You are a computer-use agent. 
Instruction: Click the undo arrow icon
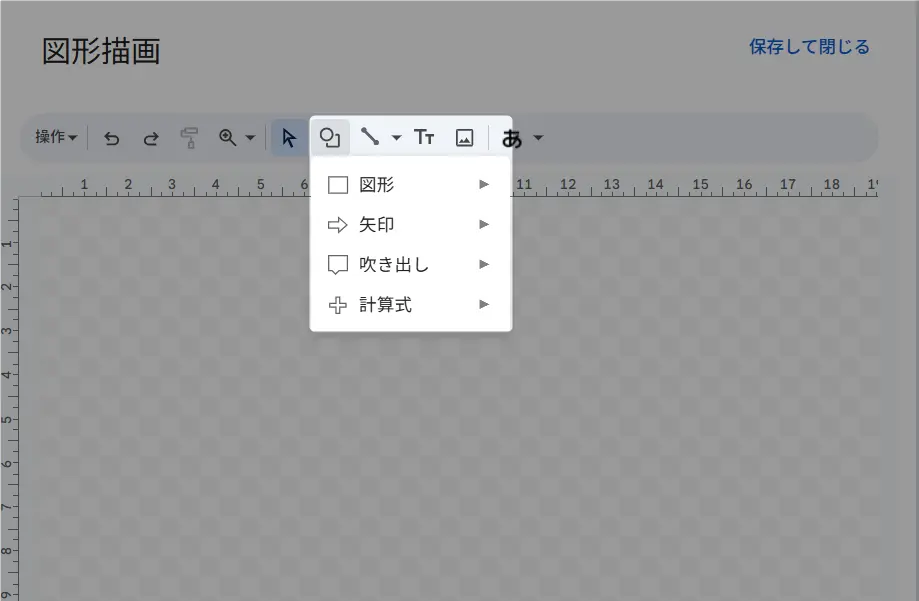pyautogui.click(x=112, y=138)
